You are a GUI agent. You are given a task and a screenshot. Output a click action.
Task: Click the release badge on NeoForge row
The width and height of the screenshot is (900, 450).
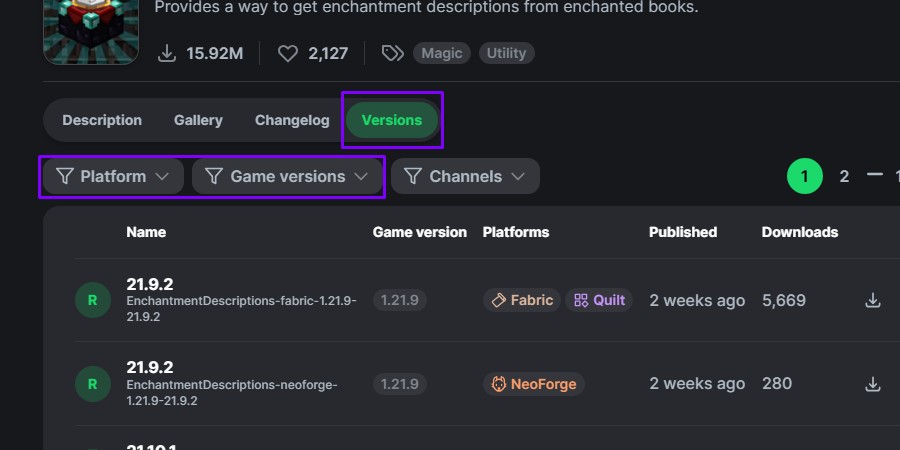point(93,384)
